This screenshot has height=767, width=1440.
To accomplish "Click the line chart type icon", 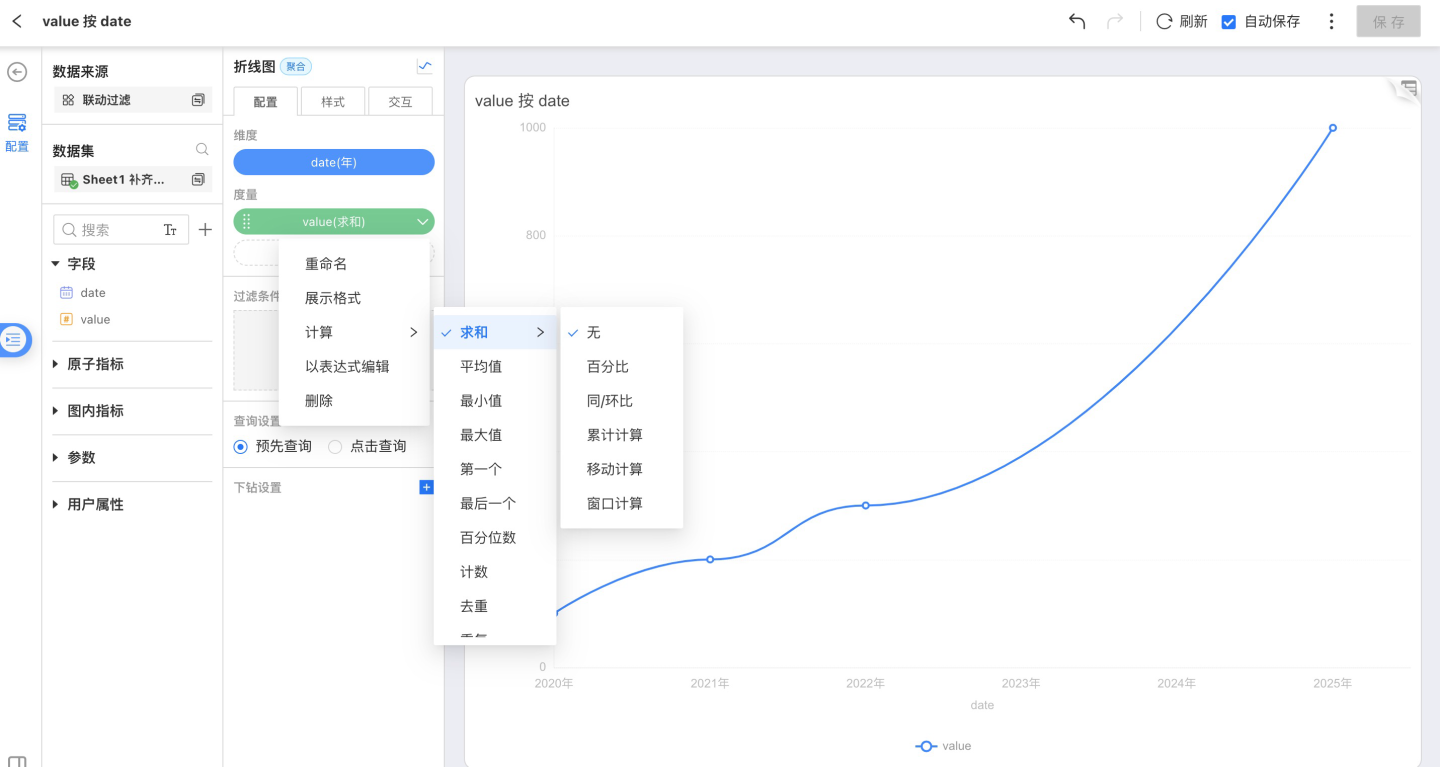I will point(424,67).
